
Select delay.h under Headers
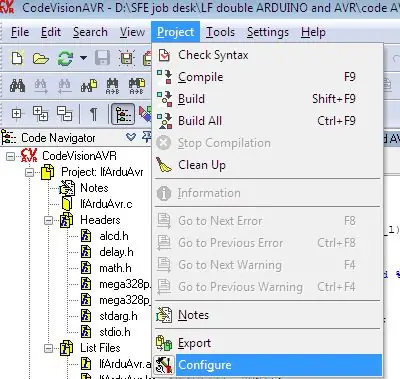tap(116, 252)
